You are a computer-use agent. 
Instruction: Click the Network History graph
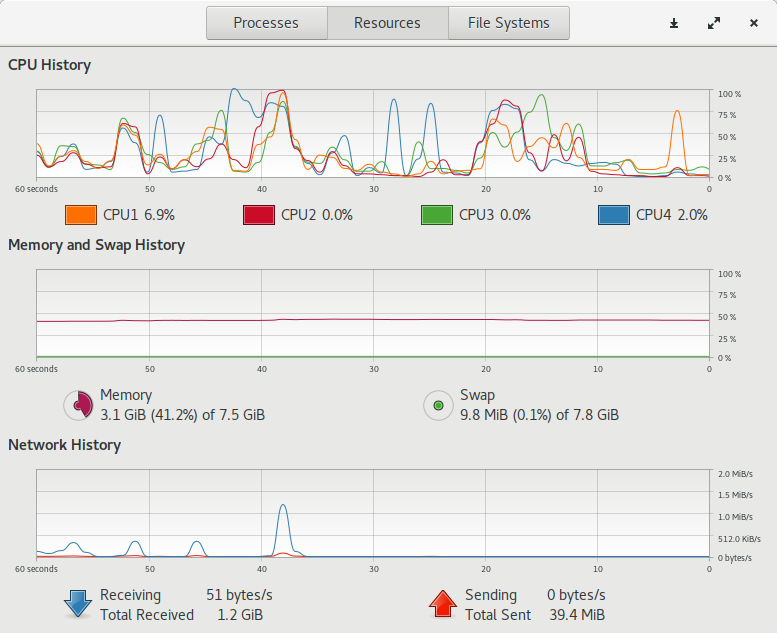coord(373,514)
